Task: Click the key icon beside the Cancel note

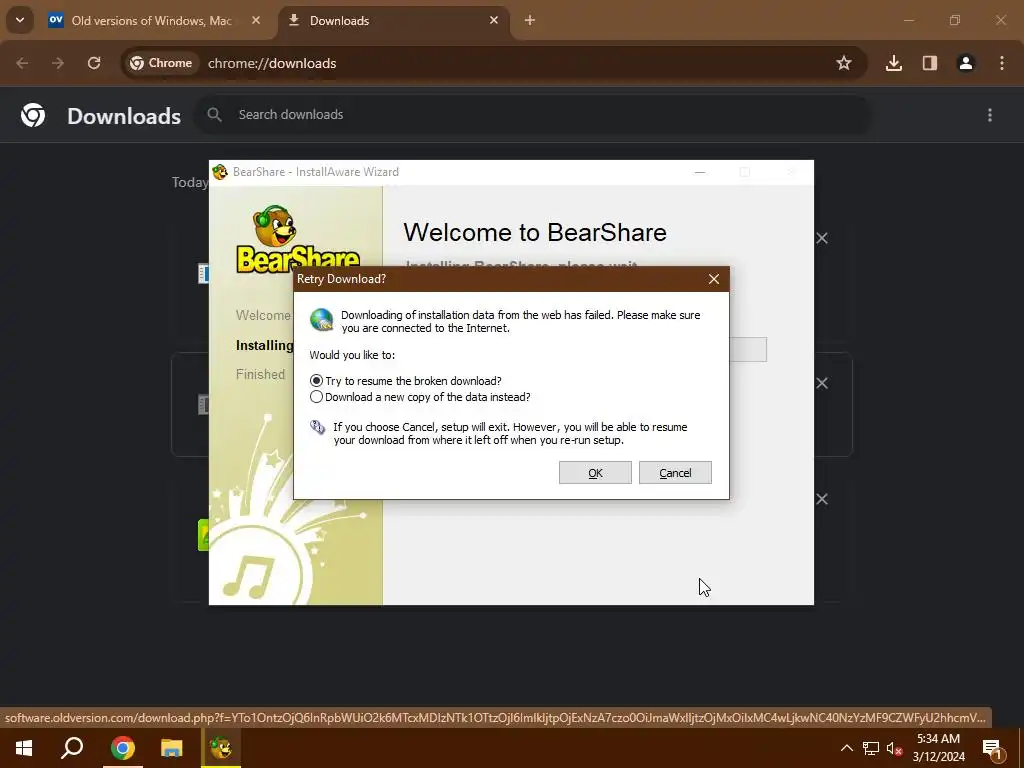Action: [x=317, y=428]
